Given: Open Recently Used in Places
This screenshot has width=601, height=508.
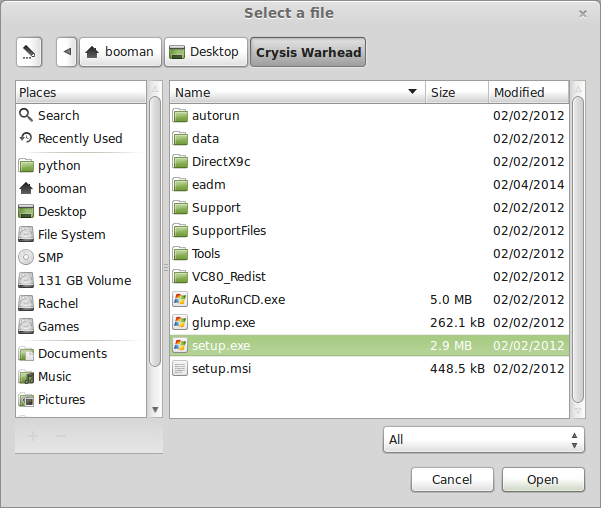Looking at the screenshot, I should click(81, 138).
